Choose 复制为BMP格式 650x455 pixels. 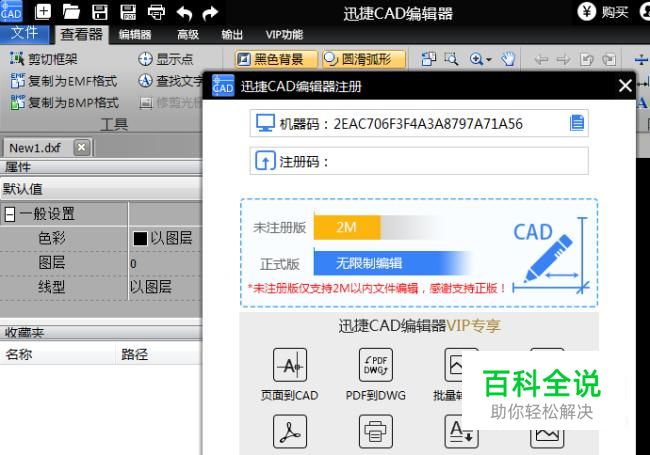tap(64, 103)
